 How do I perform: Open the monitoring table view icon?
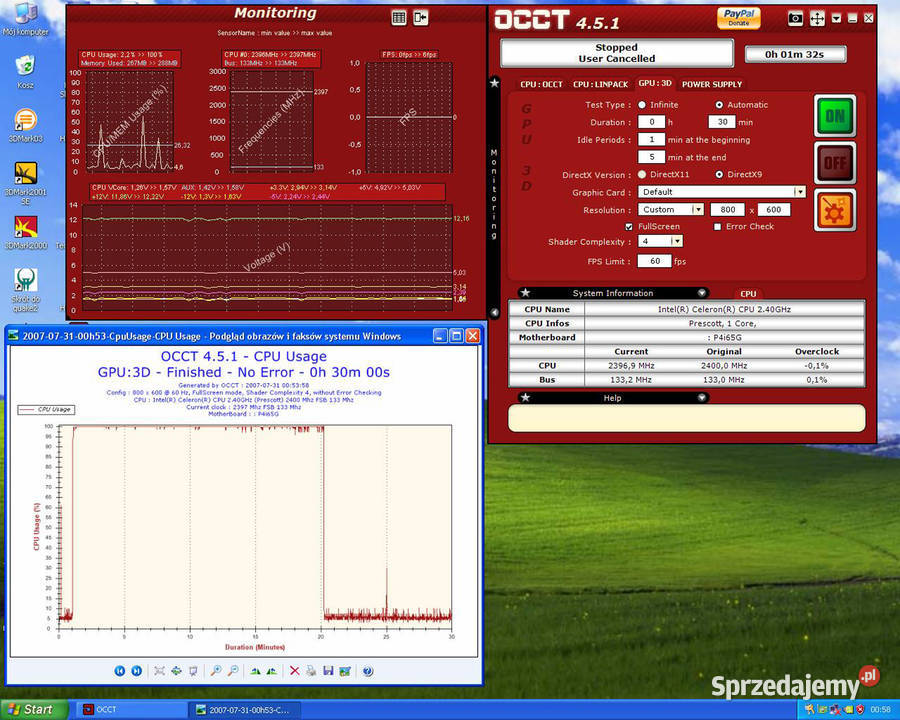399,17
